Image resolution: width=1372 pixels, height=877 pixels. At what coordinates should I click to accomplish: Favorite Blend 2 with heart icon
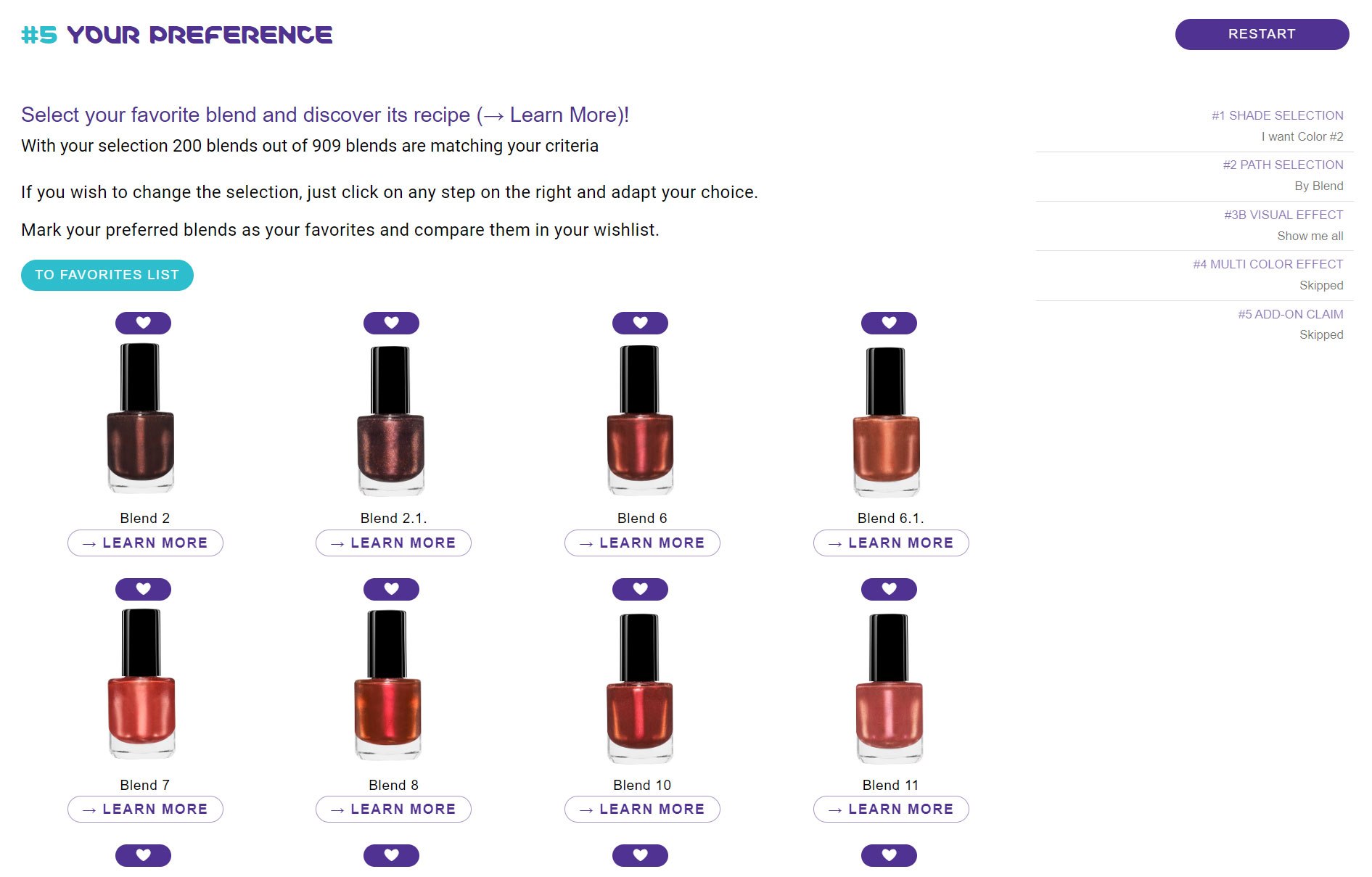pyautogui.click(x=143, y=323)
